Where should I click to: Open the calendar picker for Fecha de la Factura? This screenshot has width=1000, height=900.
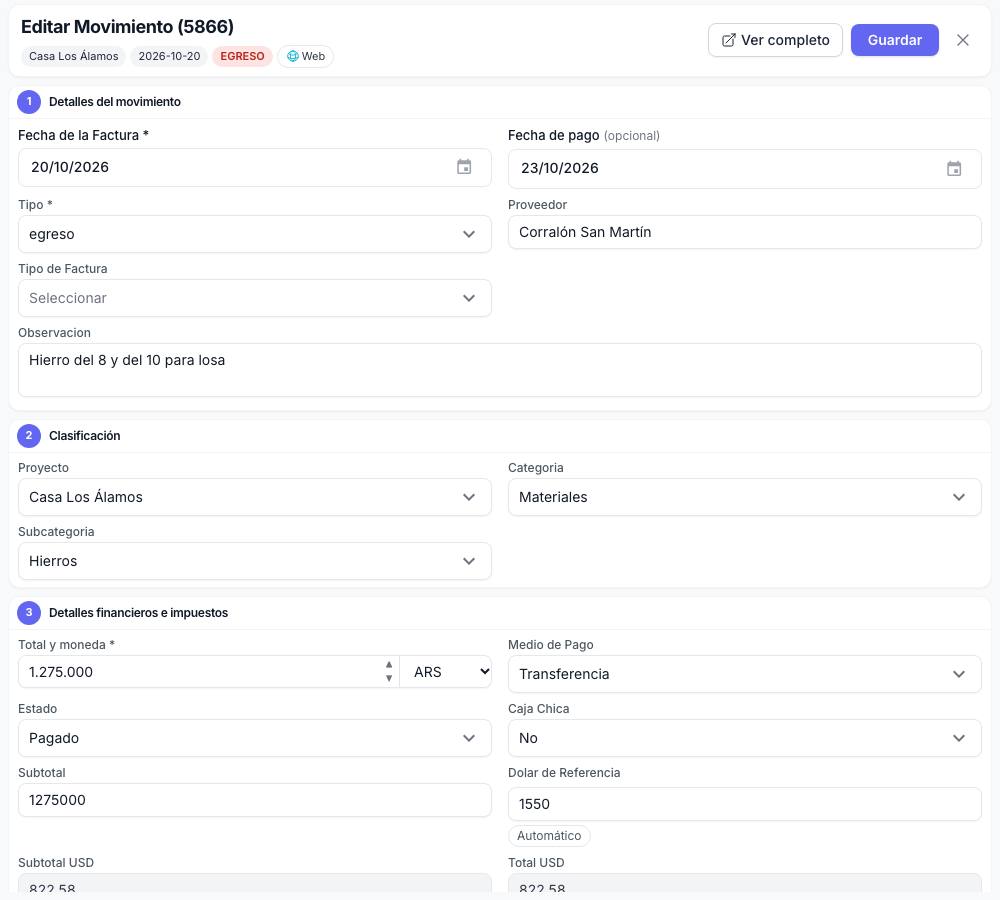[x=464, y=167]
